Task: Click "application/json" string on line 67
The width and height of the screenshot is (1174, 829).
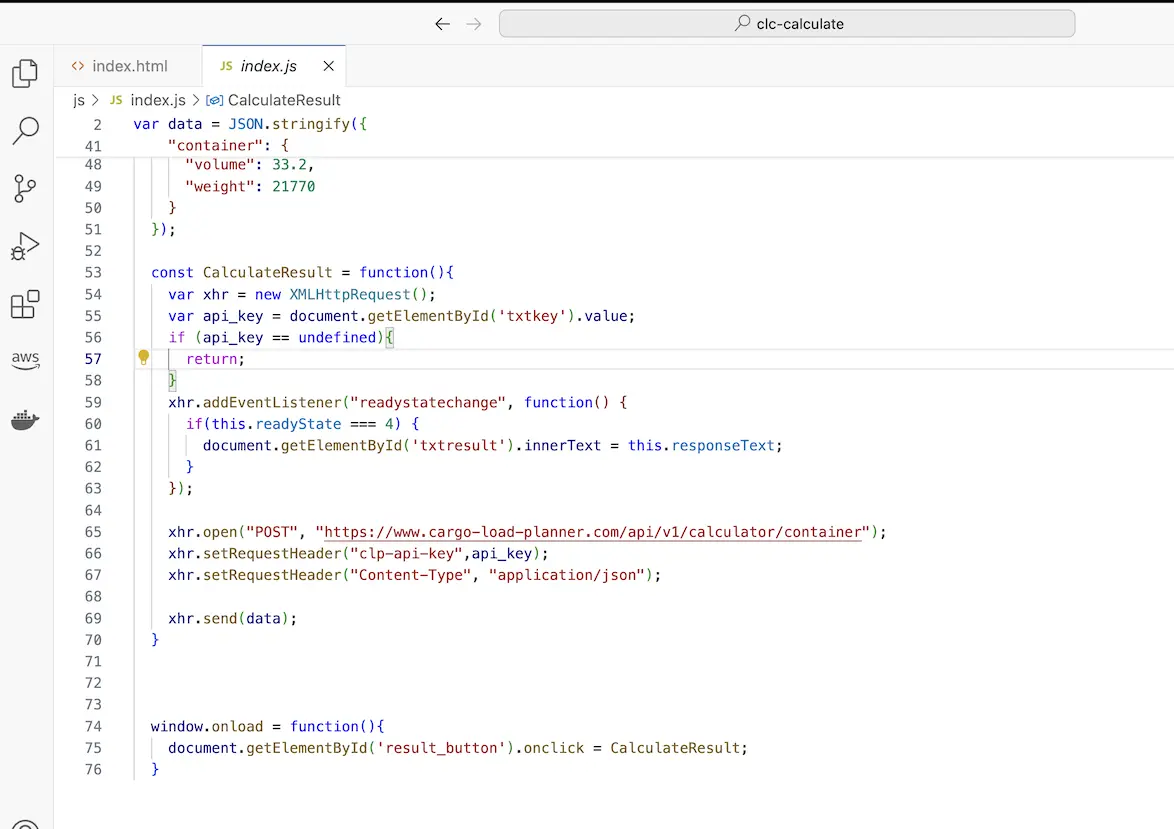Action: click(x=567, y=575)
